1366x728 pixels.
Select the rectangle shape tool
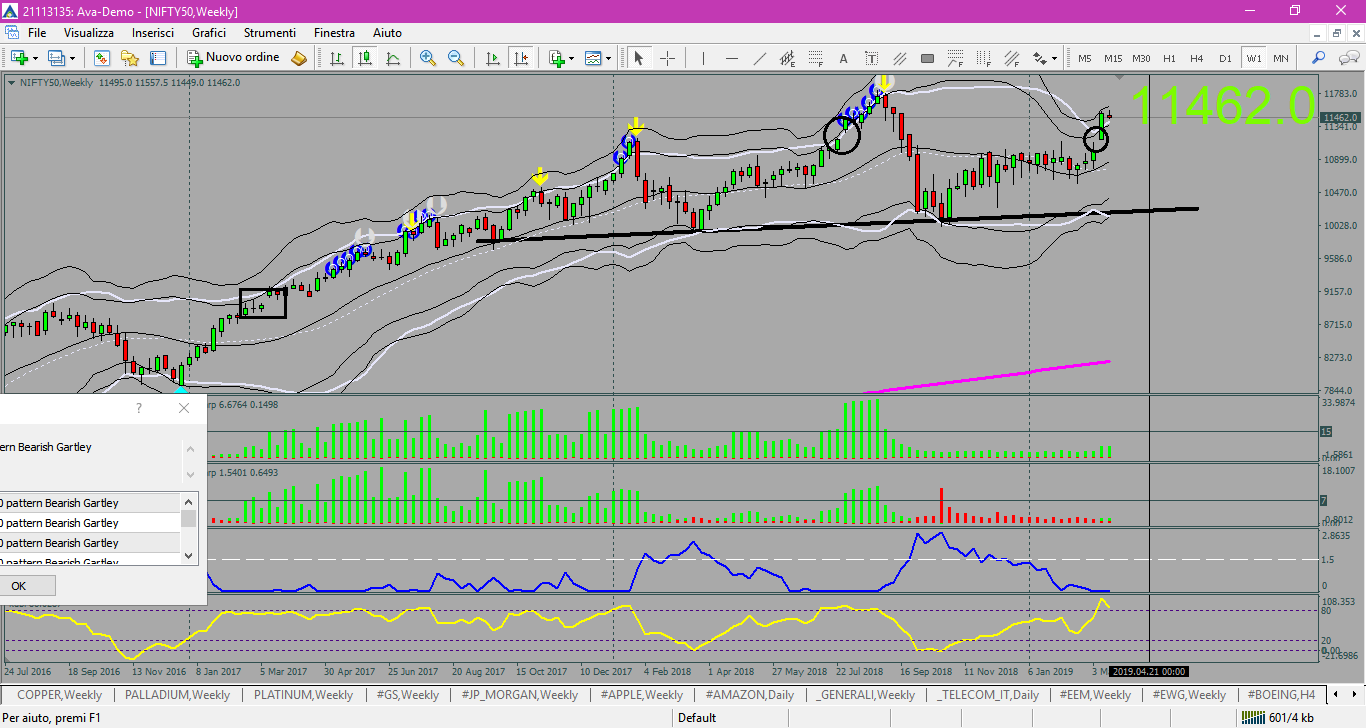pos(927,58)
